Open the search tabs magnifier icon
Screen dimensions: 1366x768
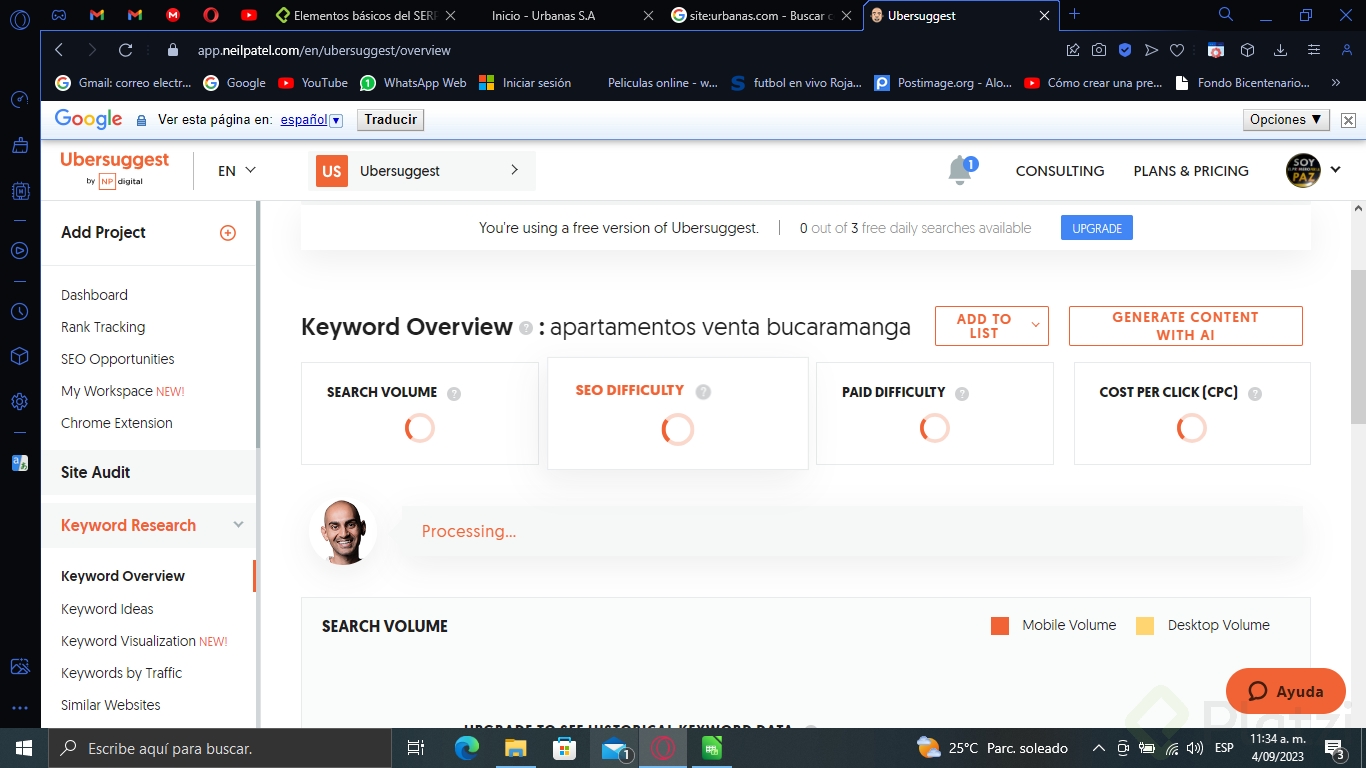point(1226,15)
